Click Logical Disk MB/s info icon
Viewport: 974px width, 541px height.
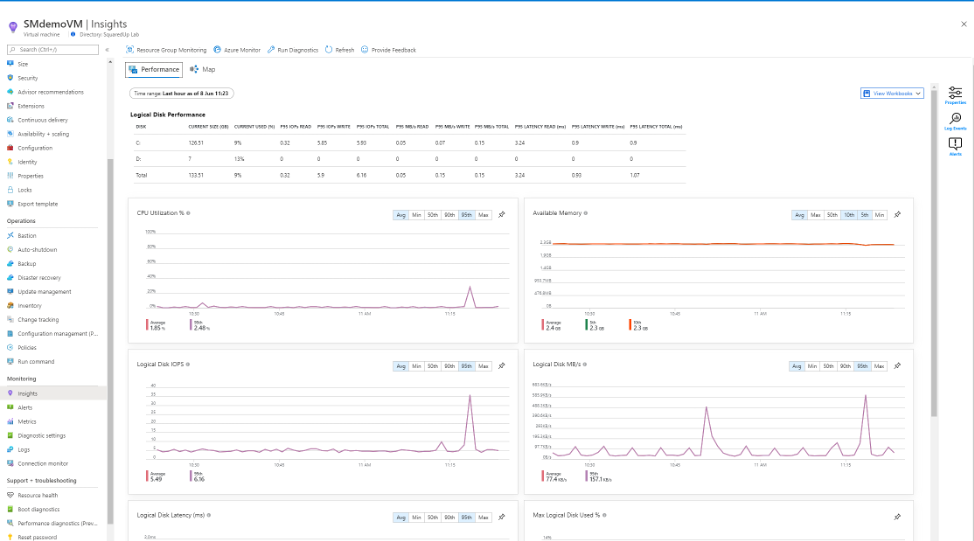(585, 365)
